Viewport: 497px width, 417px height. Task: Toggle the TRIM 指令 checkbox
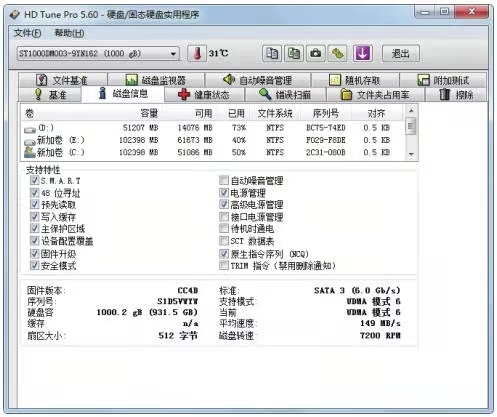point(224,265)
